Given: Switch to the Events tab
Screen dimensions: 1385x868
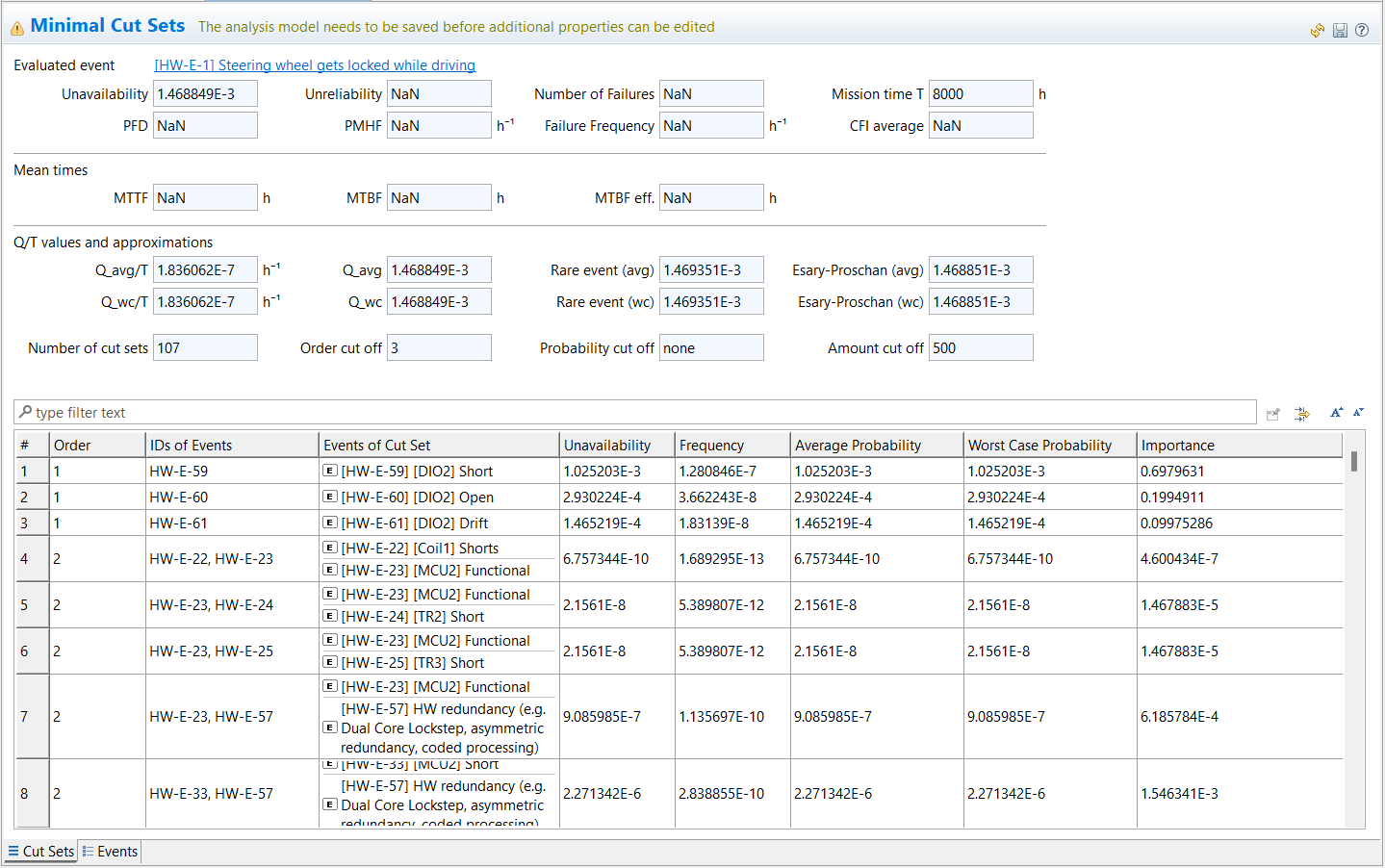Looking at the screenshot, I should pyautogui.click(x=111, y=852).
